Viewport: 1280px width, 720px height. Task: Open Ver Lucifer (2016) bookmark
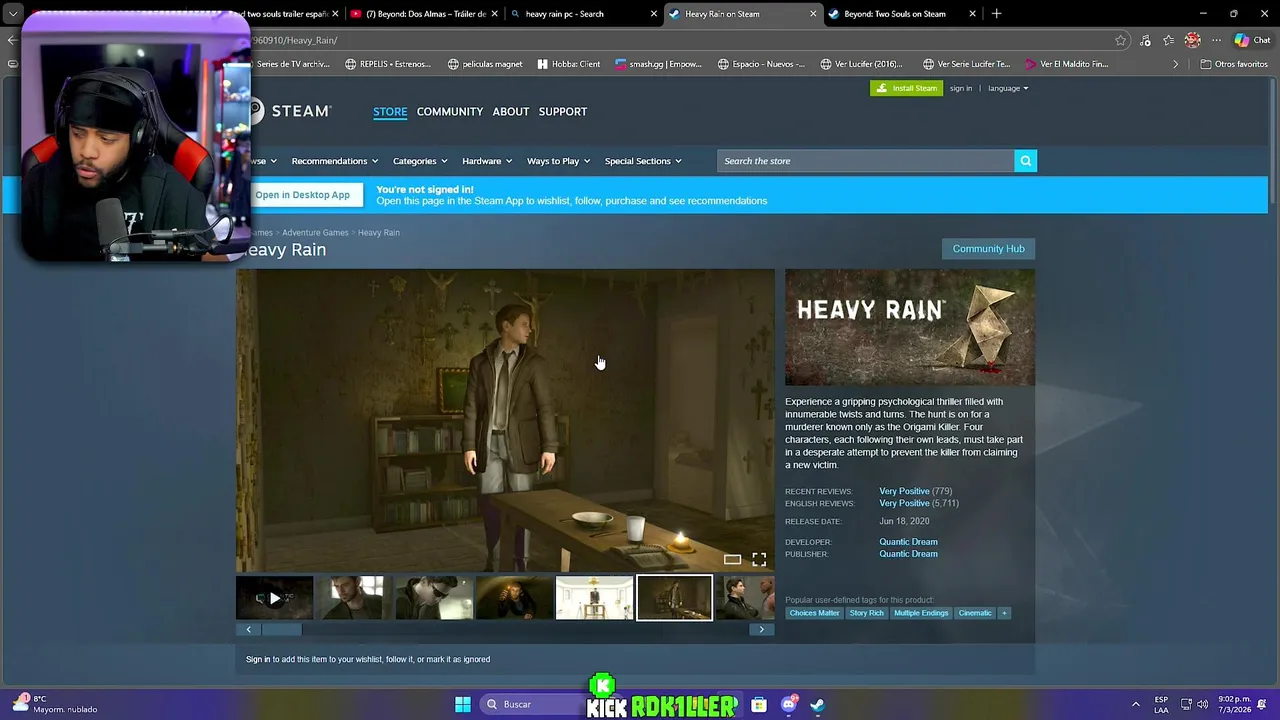(x=860, y=64)
